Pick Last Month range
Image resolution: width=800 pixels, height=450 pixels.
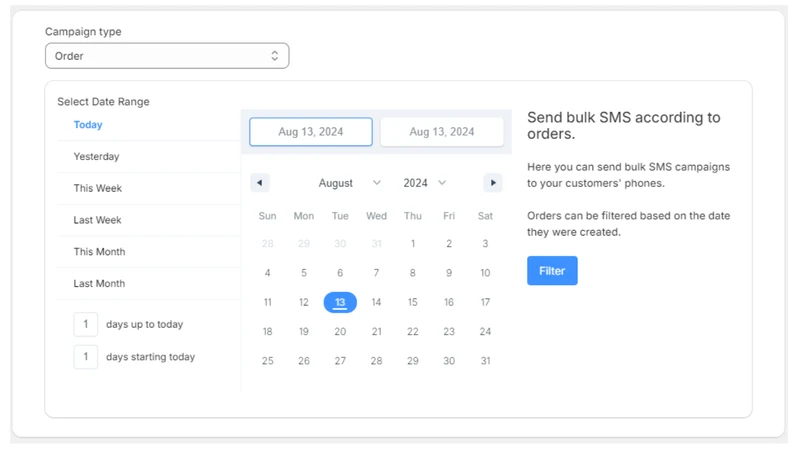pyautogui.click(x=99, y=283)
